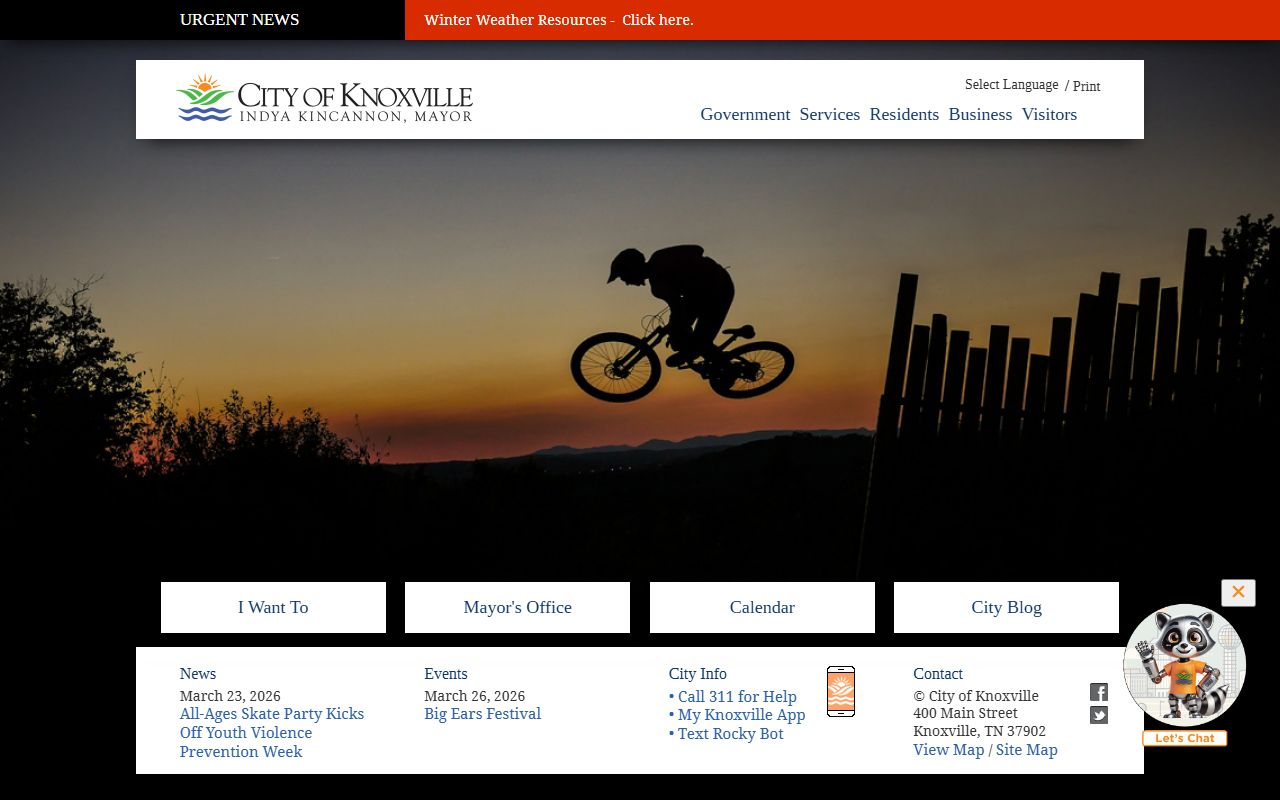
Task: Click the City of Knoxville logo
Action: click(x=324, y=98)
